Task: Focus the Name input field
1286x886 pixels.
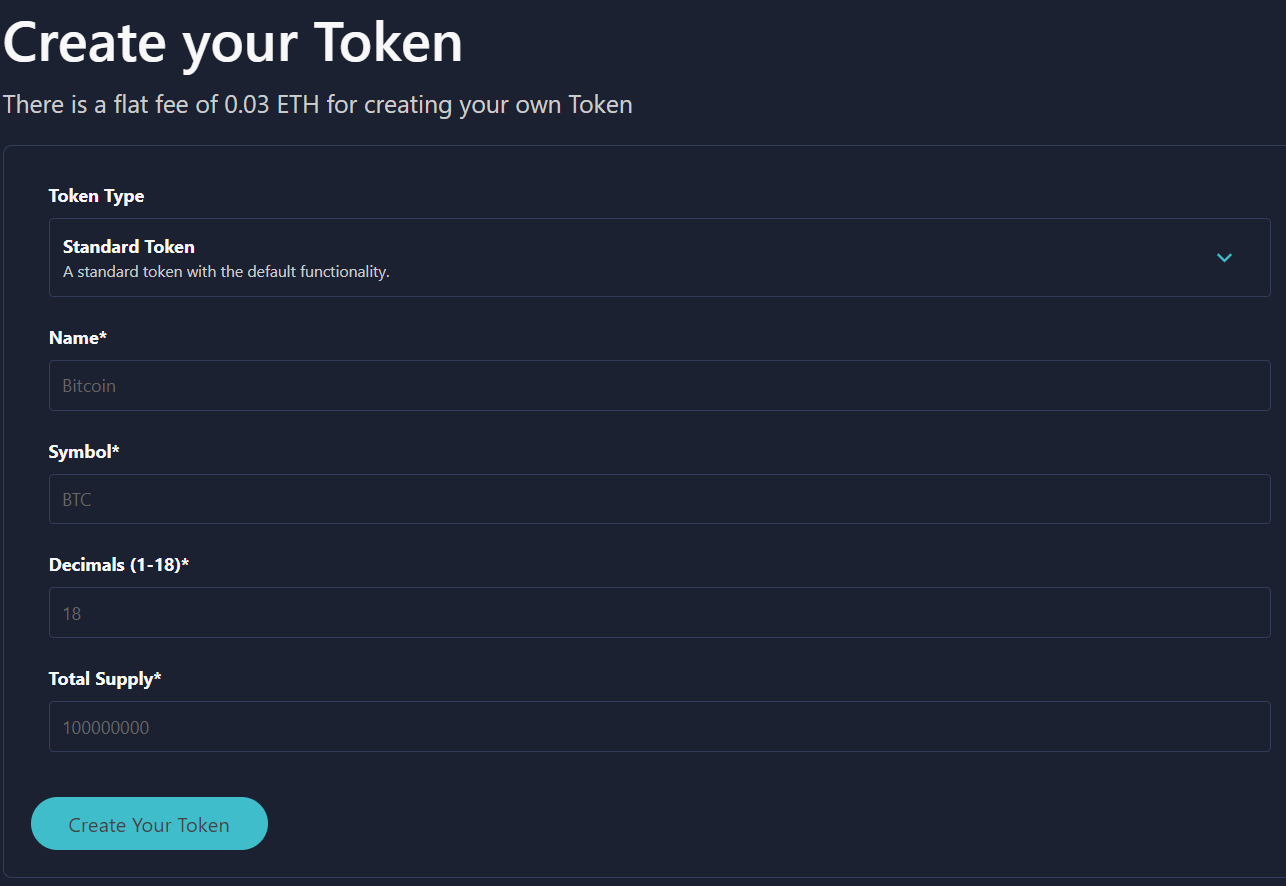Action: (x=660, y=385)
